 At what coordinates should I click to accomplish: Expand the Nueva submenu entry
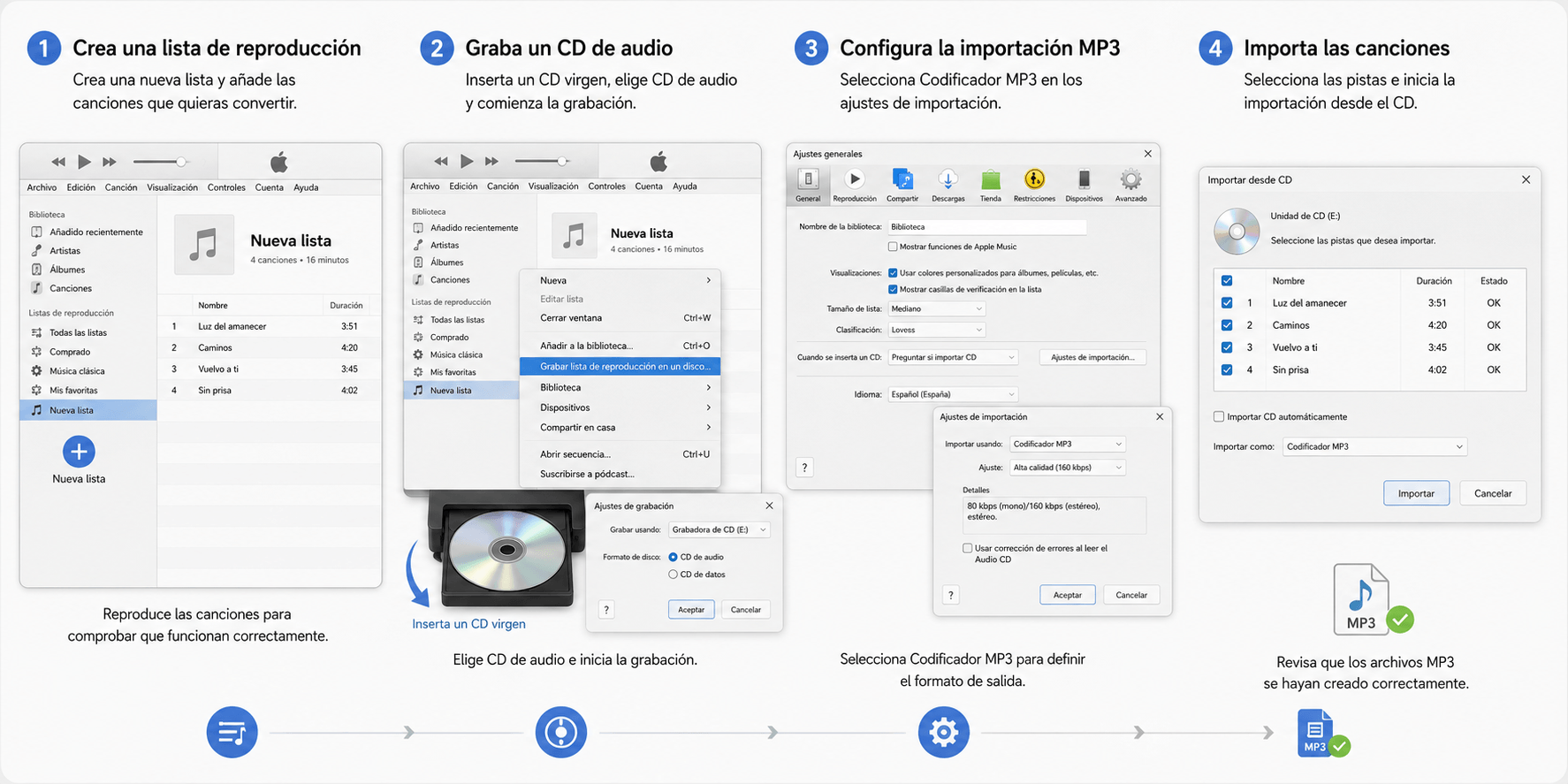pyautogui.click(x=620, y=280)
